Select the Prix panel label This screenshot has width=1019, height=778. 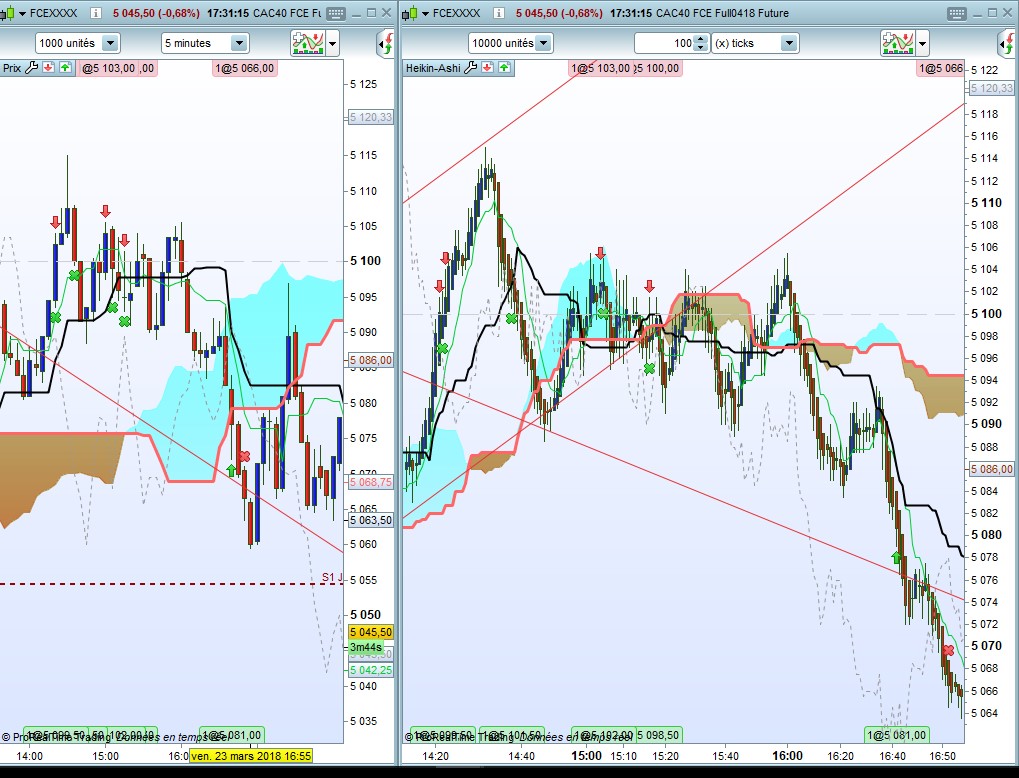tap(12, 68)
